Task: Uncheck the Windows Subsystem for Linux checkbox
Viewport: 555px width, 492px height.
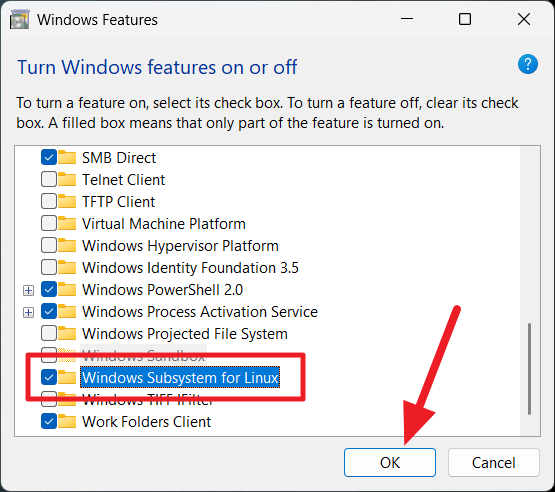Action: click(x=49, y=377)
